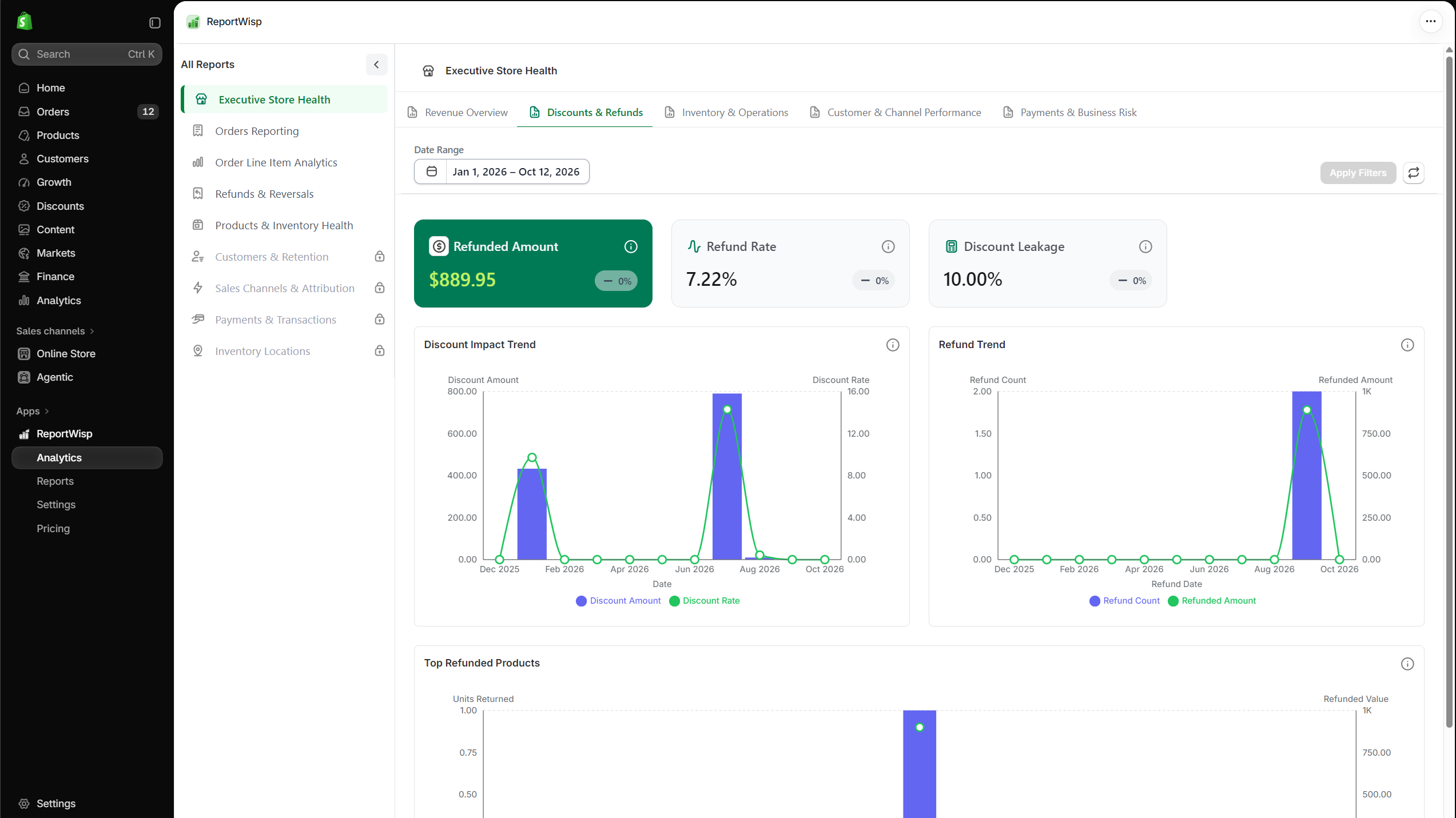Click lock icon beside Inventory Locations
The width and height of the screenshot is (1456, 818).
(x=380, y=351)
